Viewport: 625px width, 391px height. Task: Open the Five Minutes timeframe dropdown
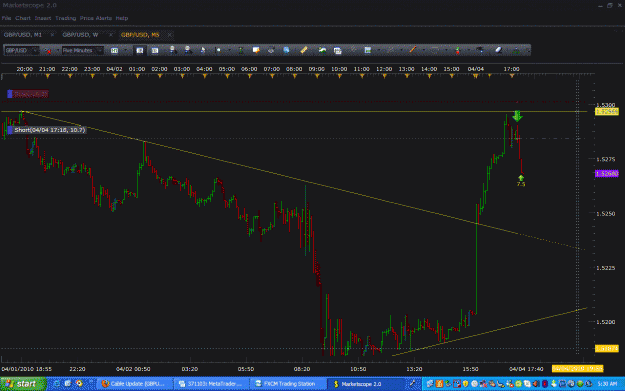point(83,51)
